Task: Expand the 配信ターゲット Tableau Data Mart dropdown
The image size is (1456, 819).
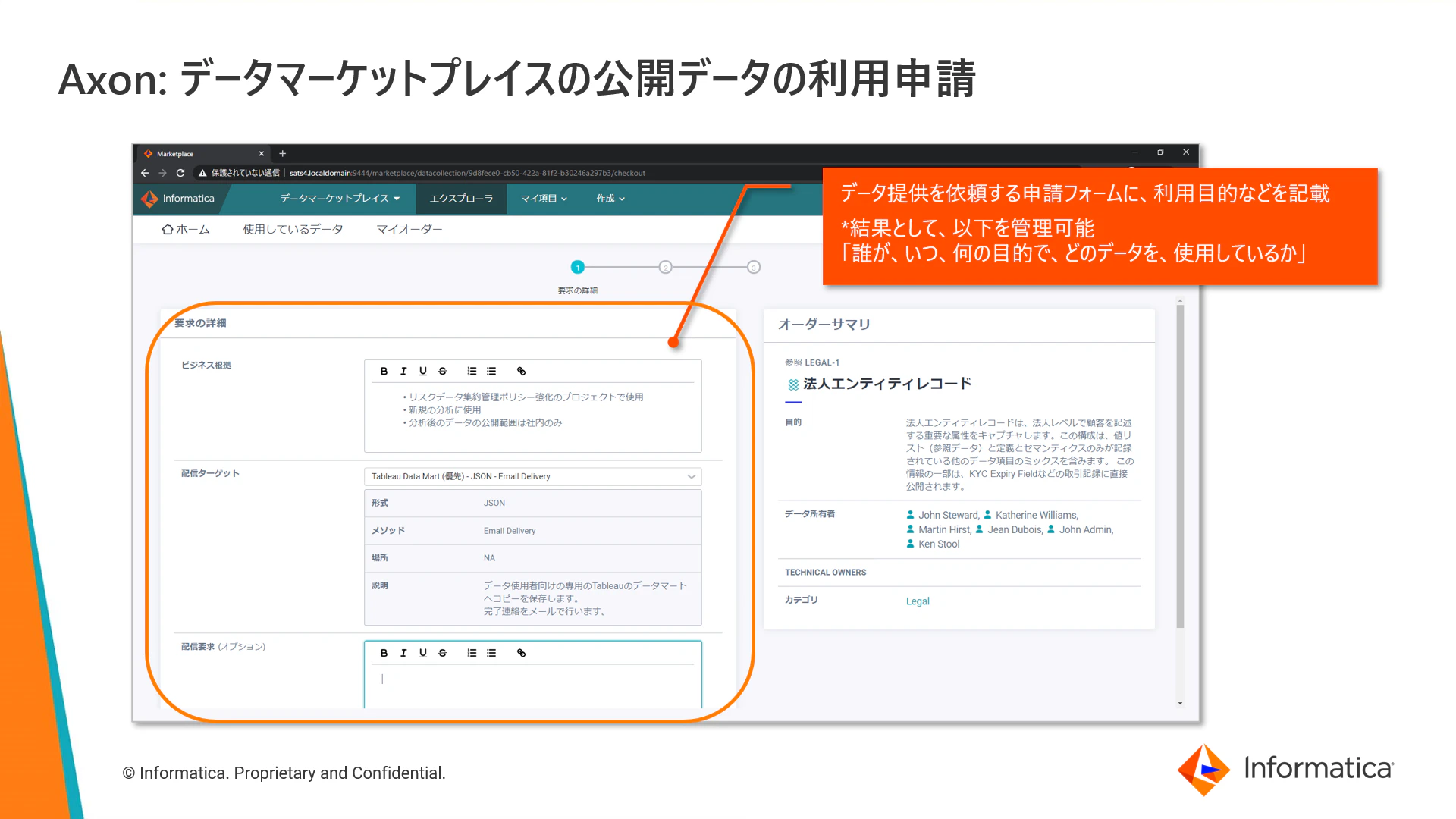Action: pyautogui.click(x=533, y=476)
